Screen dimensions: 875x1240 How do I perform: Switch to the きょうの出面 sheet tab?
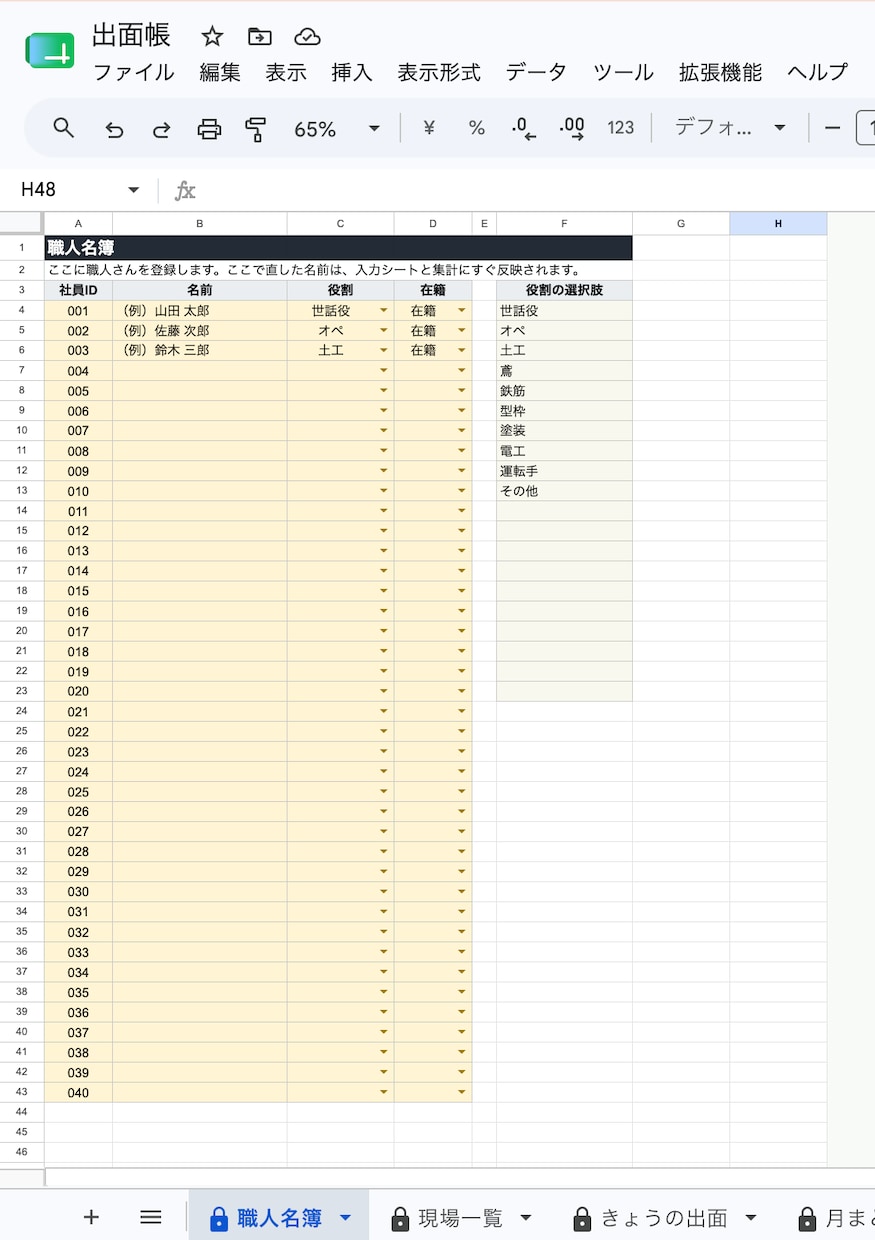(x=664, y=1218)
